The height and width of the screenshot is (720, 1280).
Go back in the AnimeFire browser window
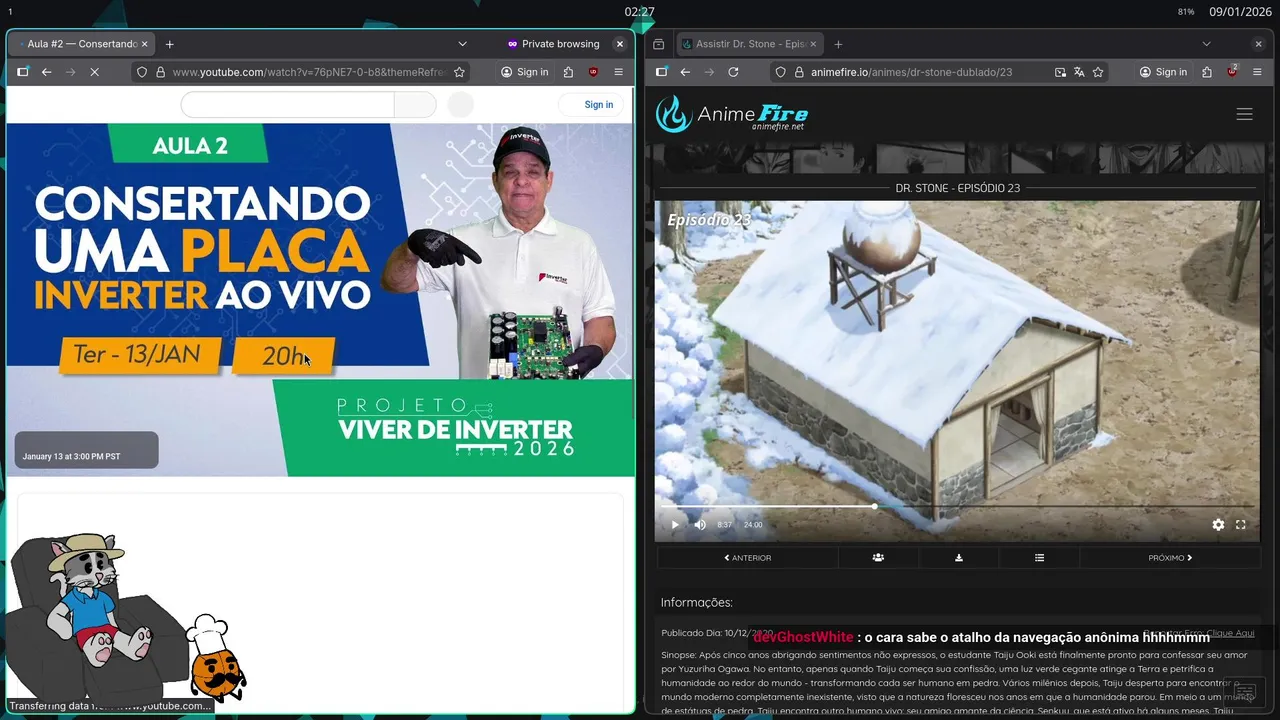click(685, 72)
